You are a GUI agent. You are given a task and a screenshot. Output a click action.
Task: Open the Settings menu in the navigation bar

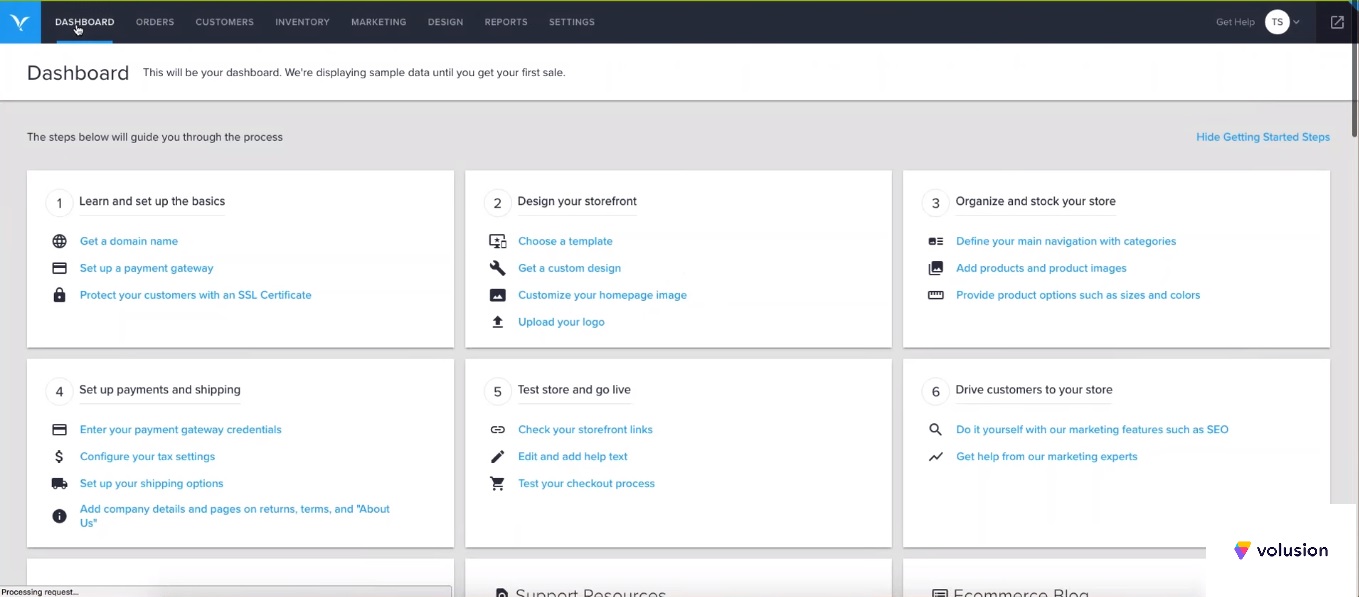click(571, 22)
